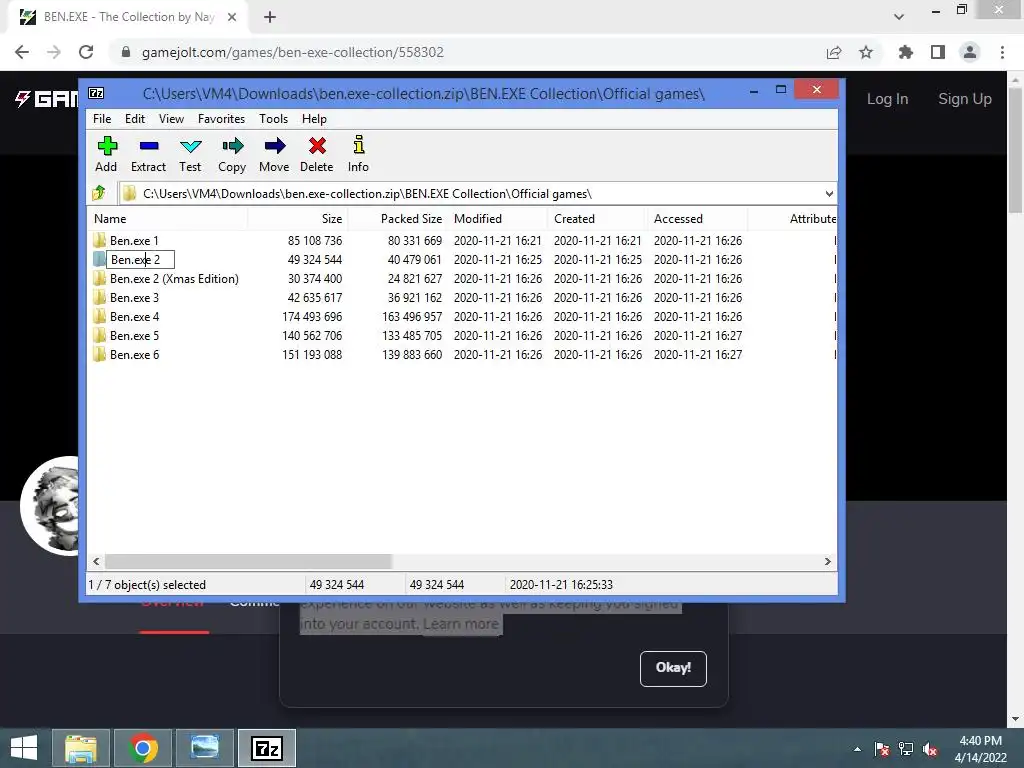Click Sign Up on Game Jolt
1024x768 pixels.
[x=965, y=99]
